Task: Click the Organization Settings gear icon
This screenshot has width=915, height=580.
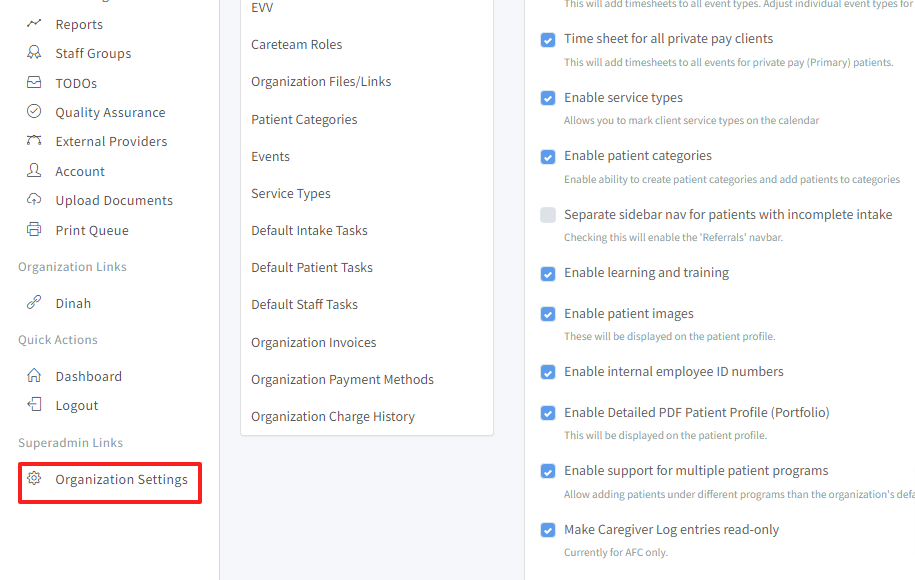Action: tap(34, 479)
